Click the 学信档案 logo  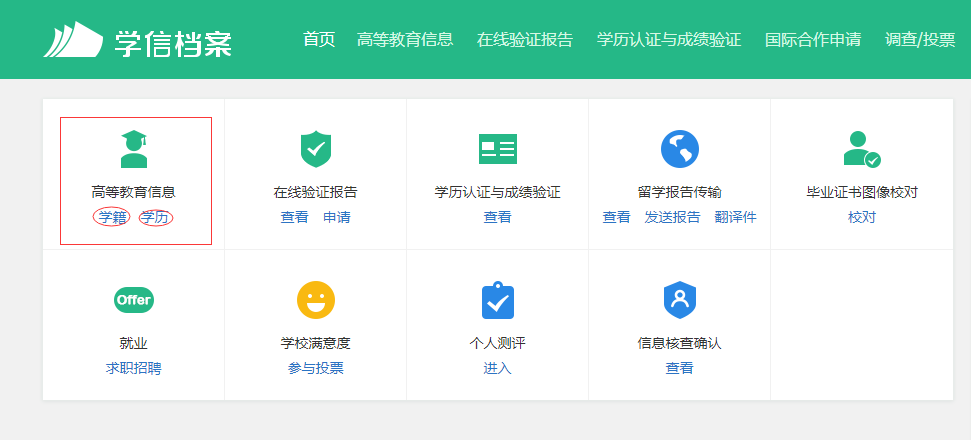point(137,40)
